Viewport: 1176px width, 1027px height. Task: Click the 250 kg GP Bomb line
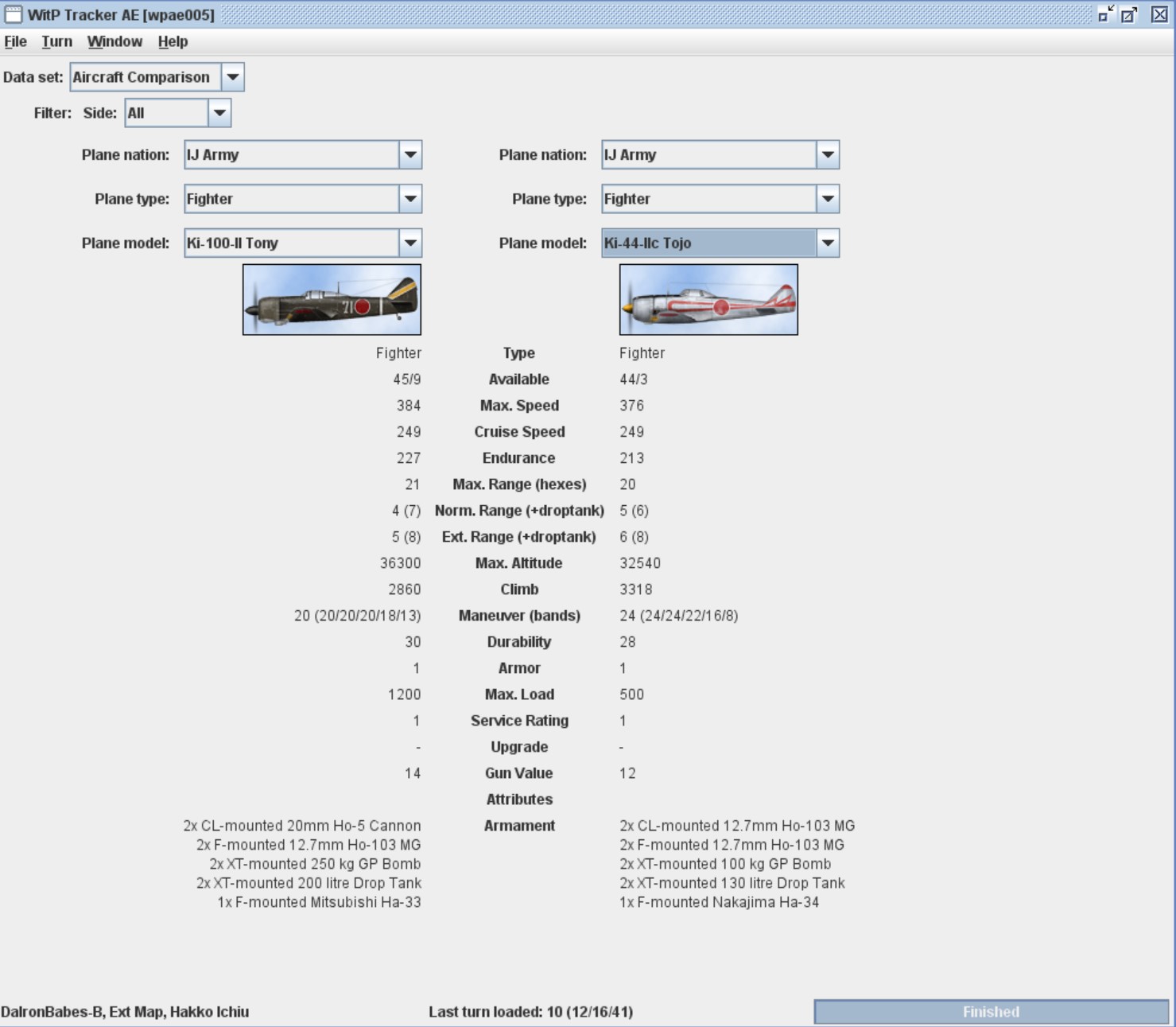(x=315, y=864)
